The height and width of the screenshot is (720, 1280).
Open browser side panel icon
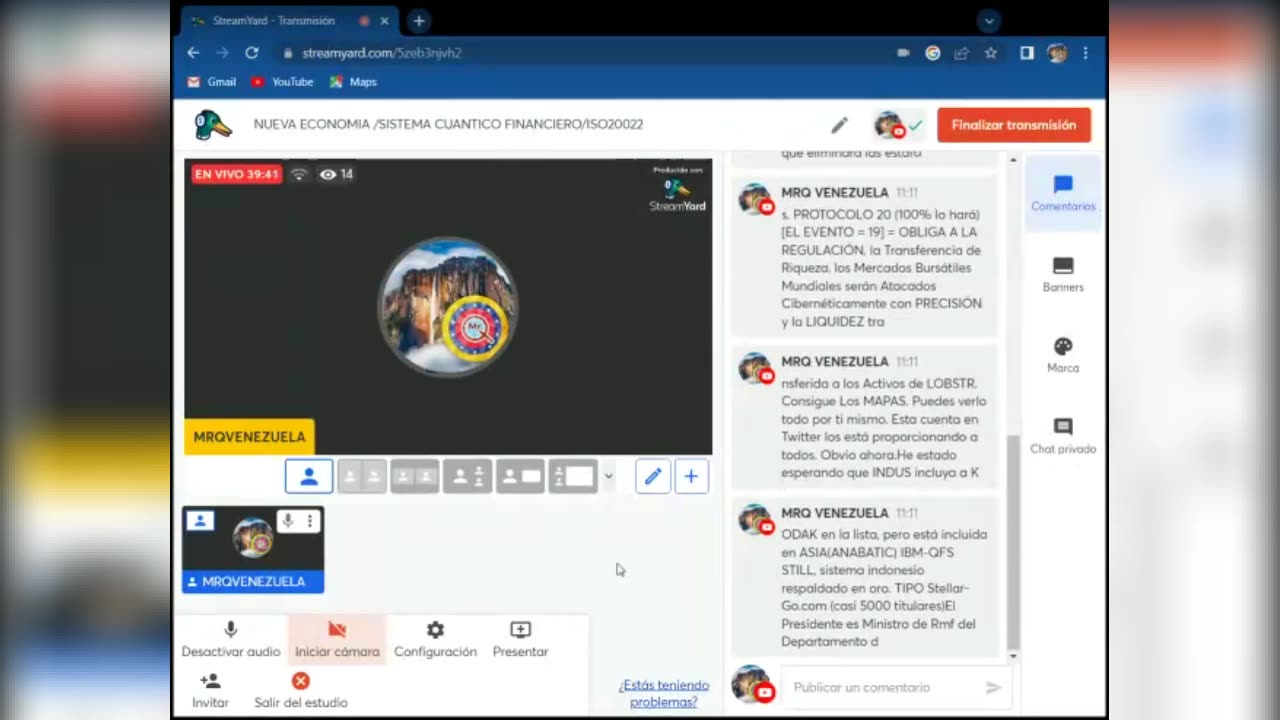(1027, 53)
